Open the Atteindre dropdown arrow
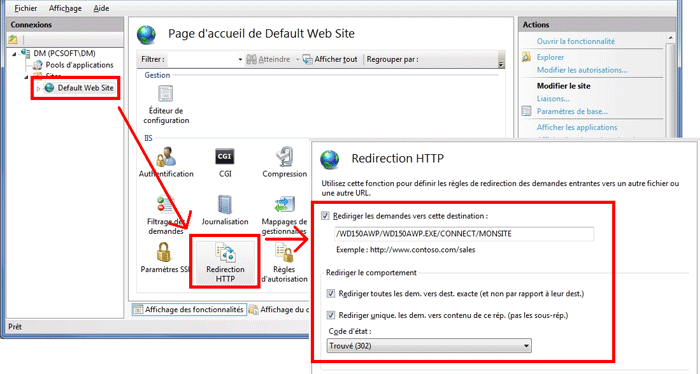Screen dimensions: 700x374 pos(297,59)
